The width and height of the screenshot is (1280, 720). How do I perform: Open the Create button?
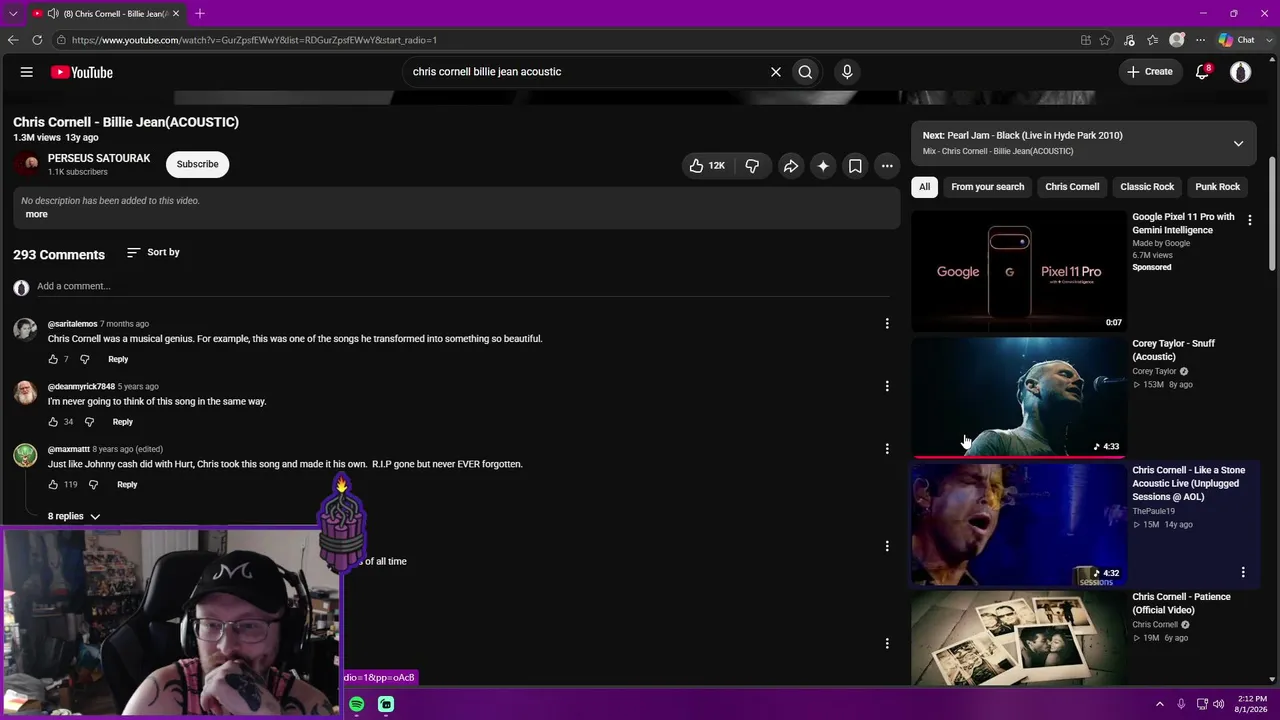point(1150,72)
